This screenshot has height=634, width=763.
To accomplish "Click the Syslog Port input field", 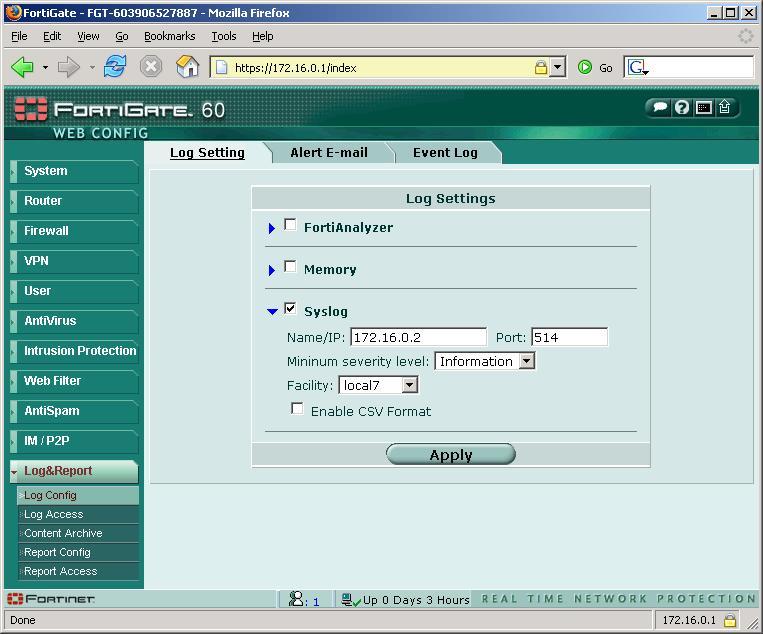I will [x=569, y=337].
